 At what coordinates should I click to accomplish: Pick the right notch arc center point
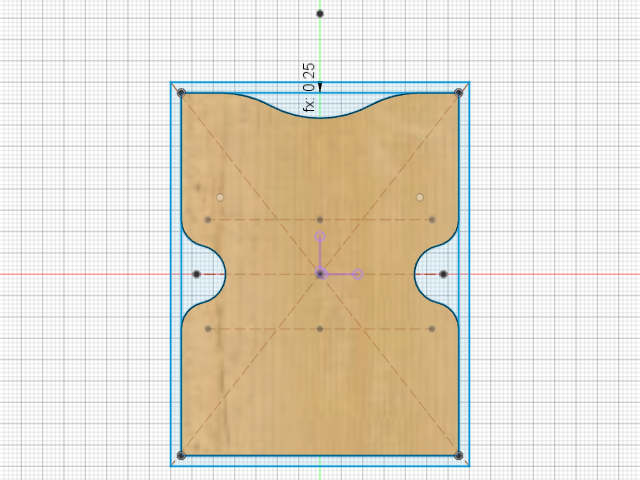[x=444, y=274]
